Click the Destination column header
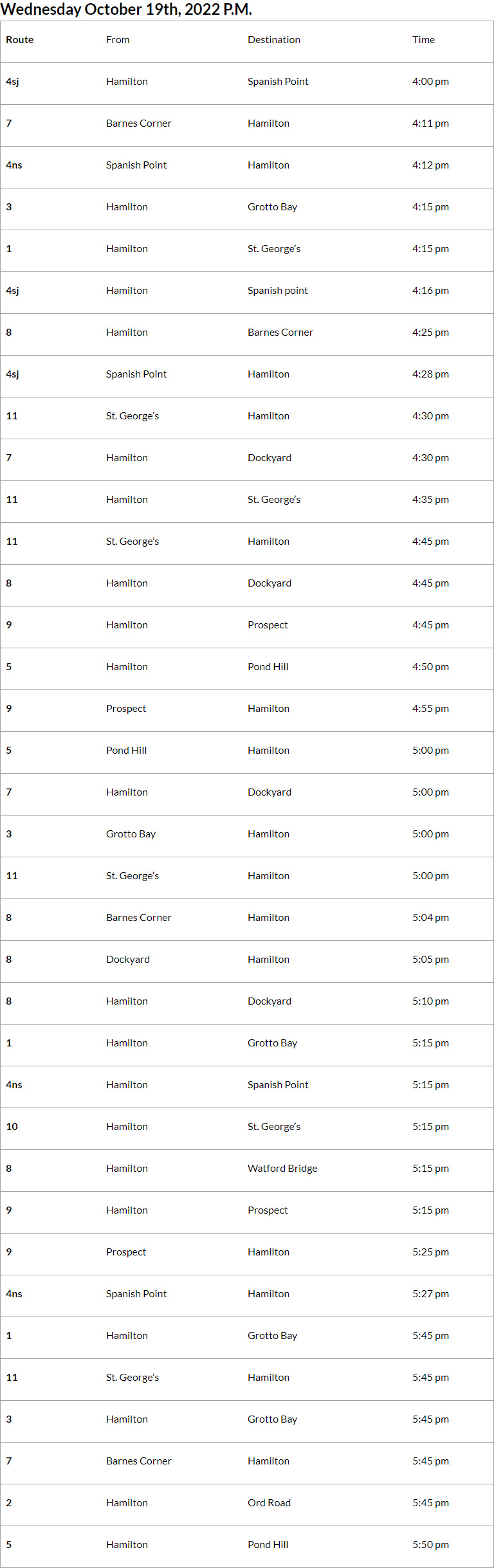Image resolution: width=494 pixels, height=1568 pixels. pyautogui.click(x=274, y=40)
